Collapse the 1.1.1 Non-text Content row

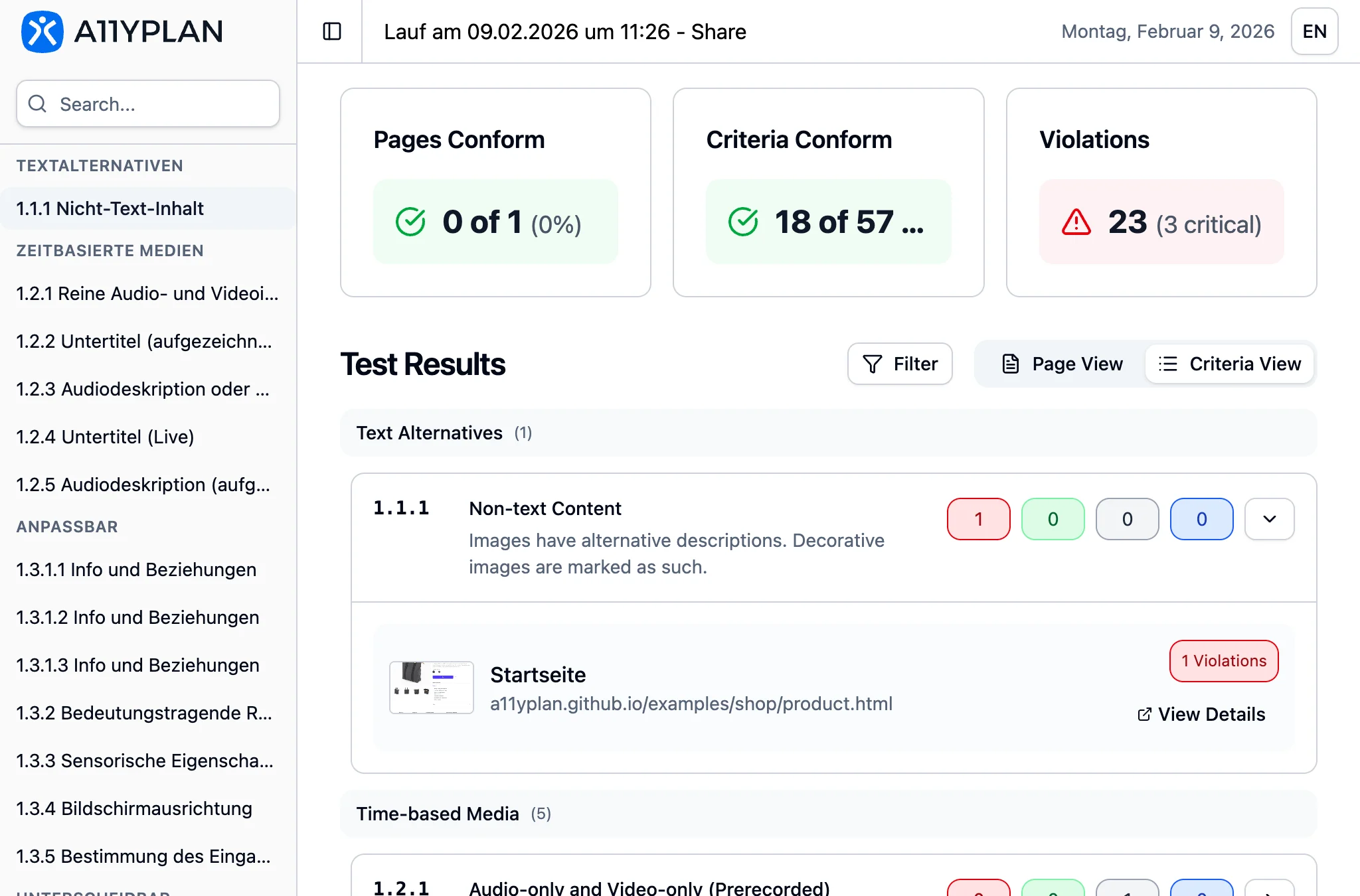(1269, 519)
